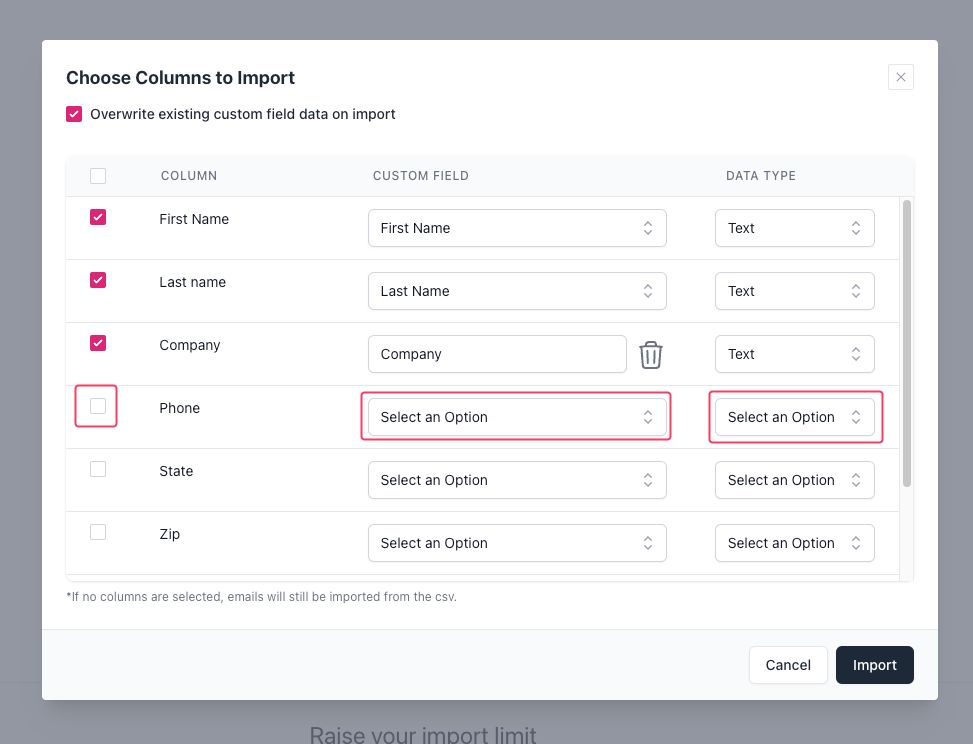
Task: Open data type dropdown for Zip row
Action: pyautogui.click(x=794, y=543)
